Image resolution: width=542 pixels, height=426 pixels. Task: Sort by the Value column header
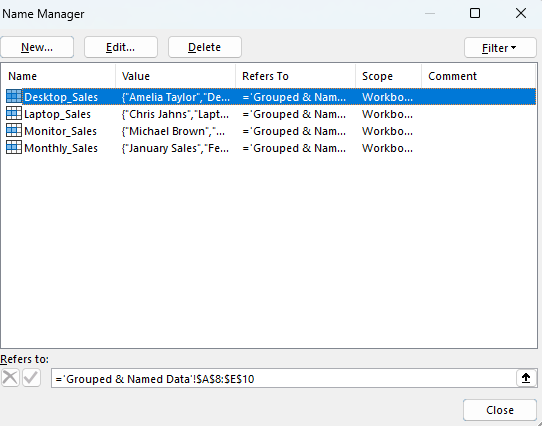176,76
